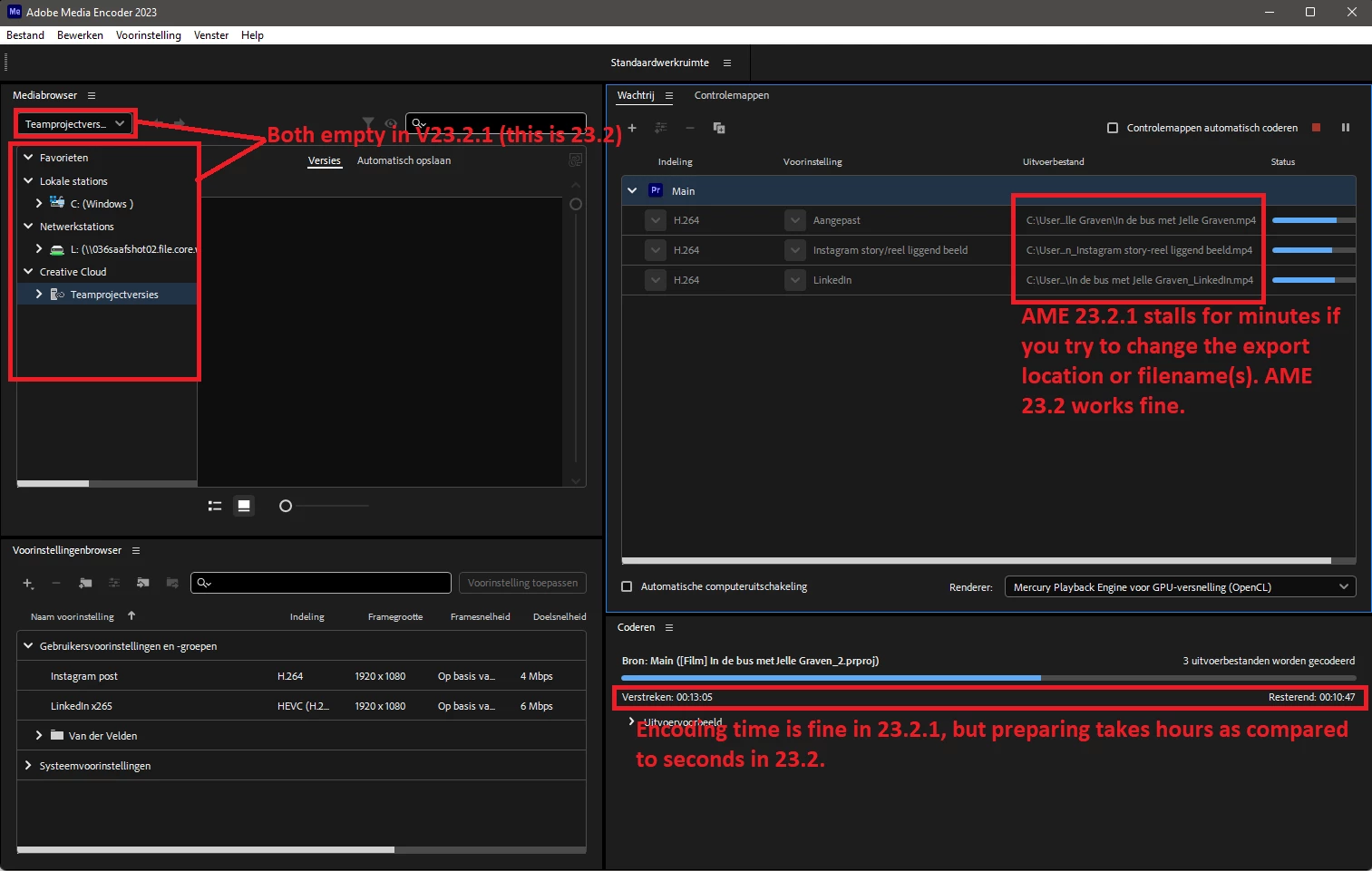Open preset dropdown for LinkedIn output

[795, 280]
